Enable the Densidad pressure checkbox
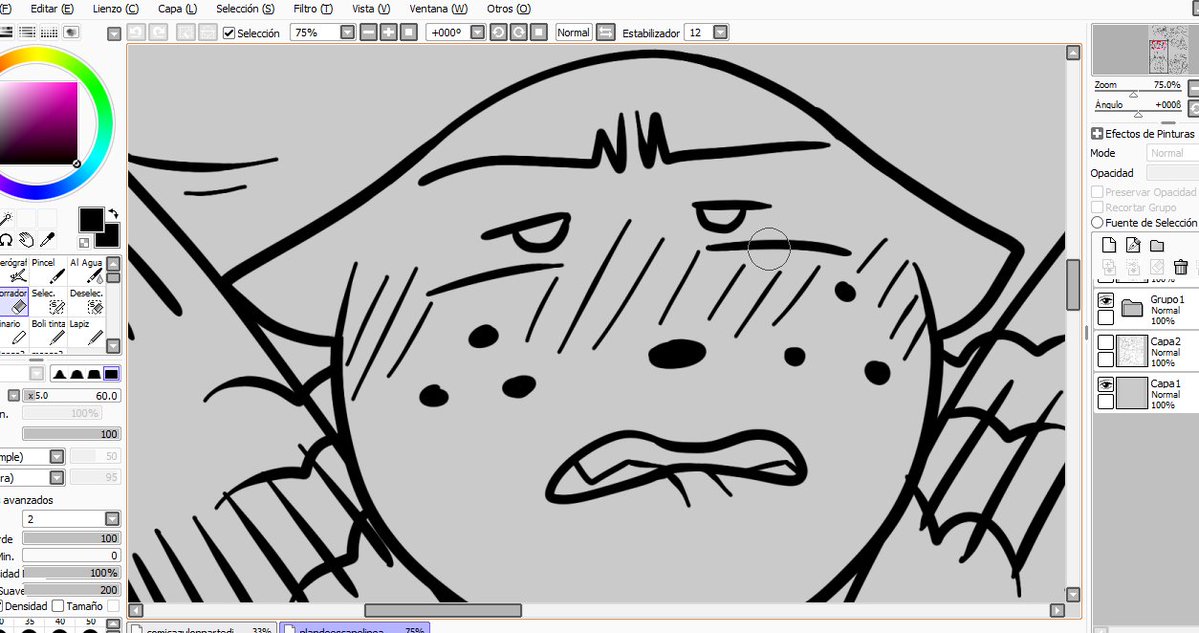Screen dimensions: 1199x633 (2, 606)
